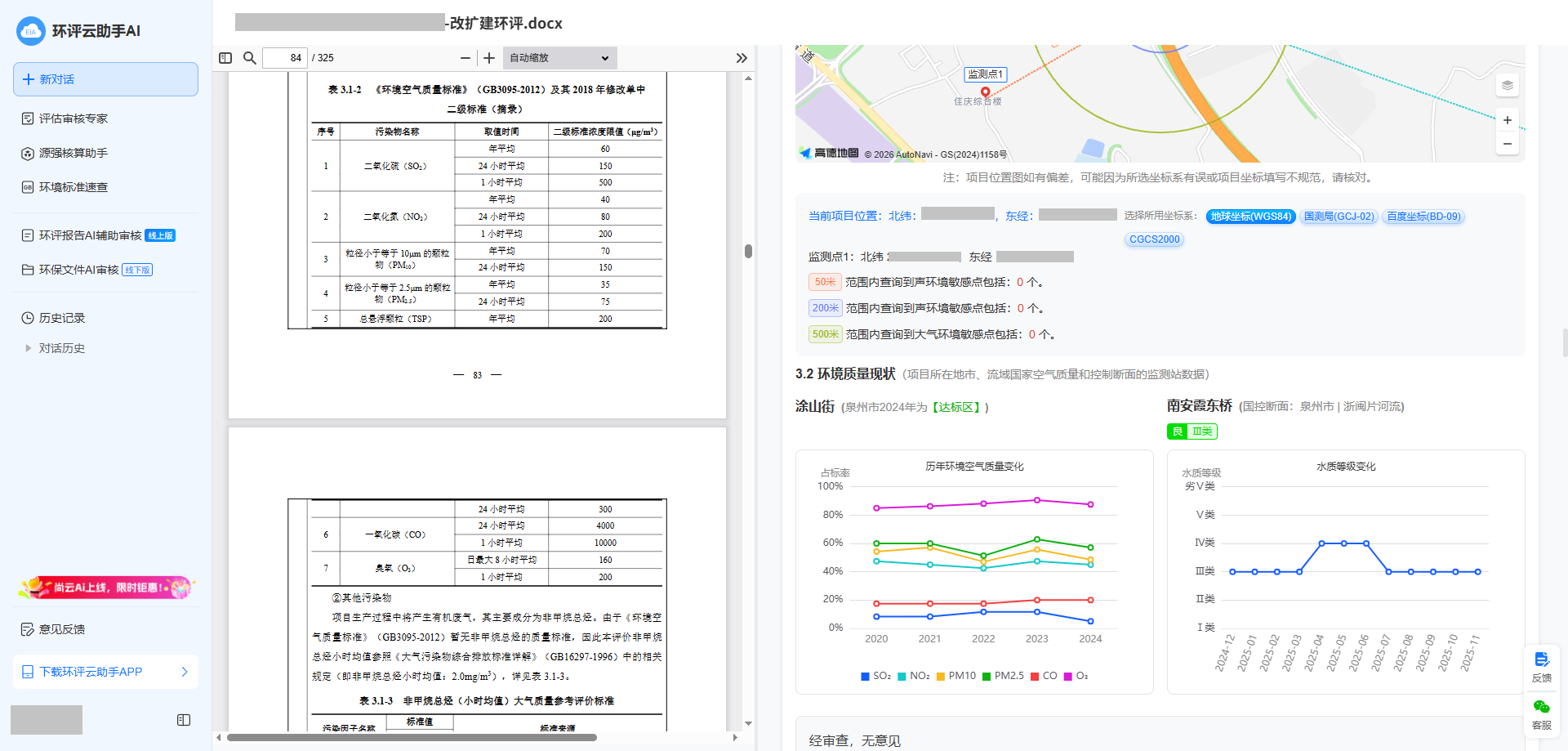Click the 反馈 feedback floating icon
The image size is (1568, 751).
pos(1542,666)
